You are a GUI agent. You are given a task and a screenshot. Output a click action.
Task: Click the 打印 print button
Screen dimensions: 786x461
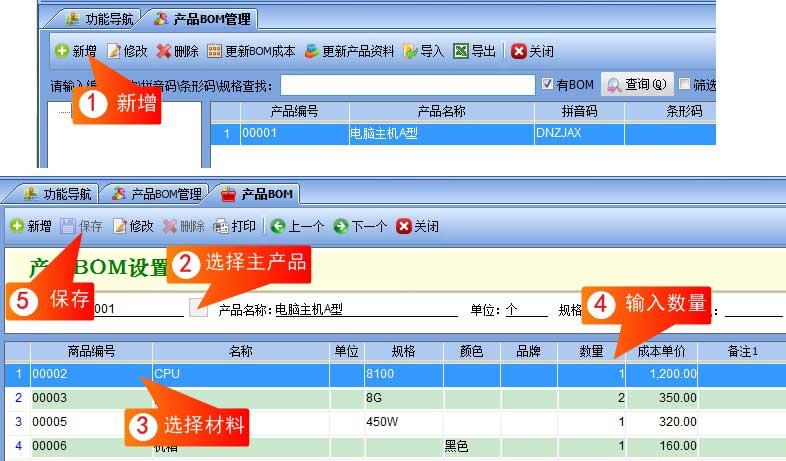click(235, 226)
